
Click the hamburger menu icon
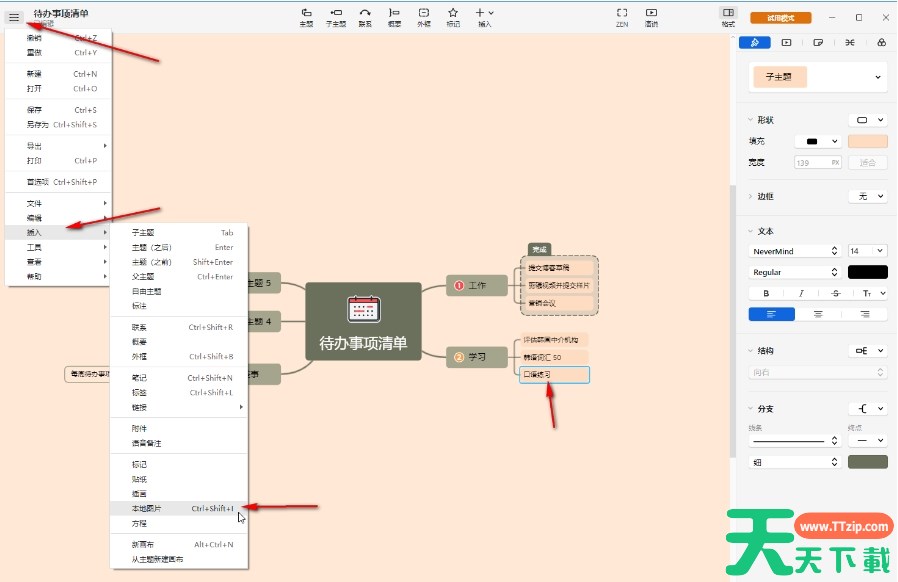tap(13, 17)
